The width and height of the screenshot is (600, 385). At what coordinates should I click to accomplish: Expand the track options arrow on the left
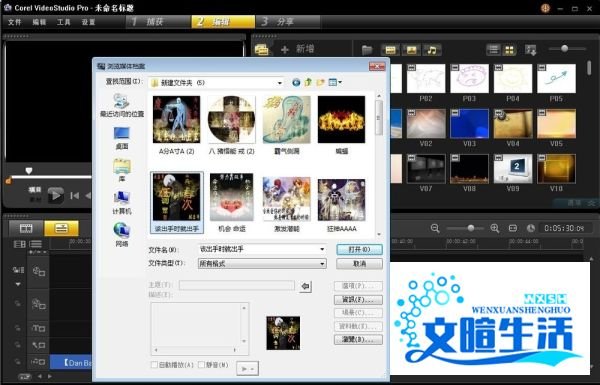pos(18,284)
